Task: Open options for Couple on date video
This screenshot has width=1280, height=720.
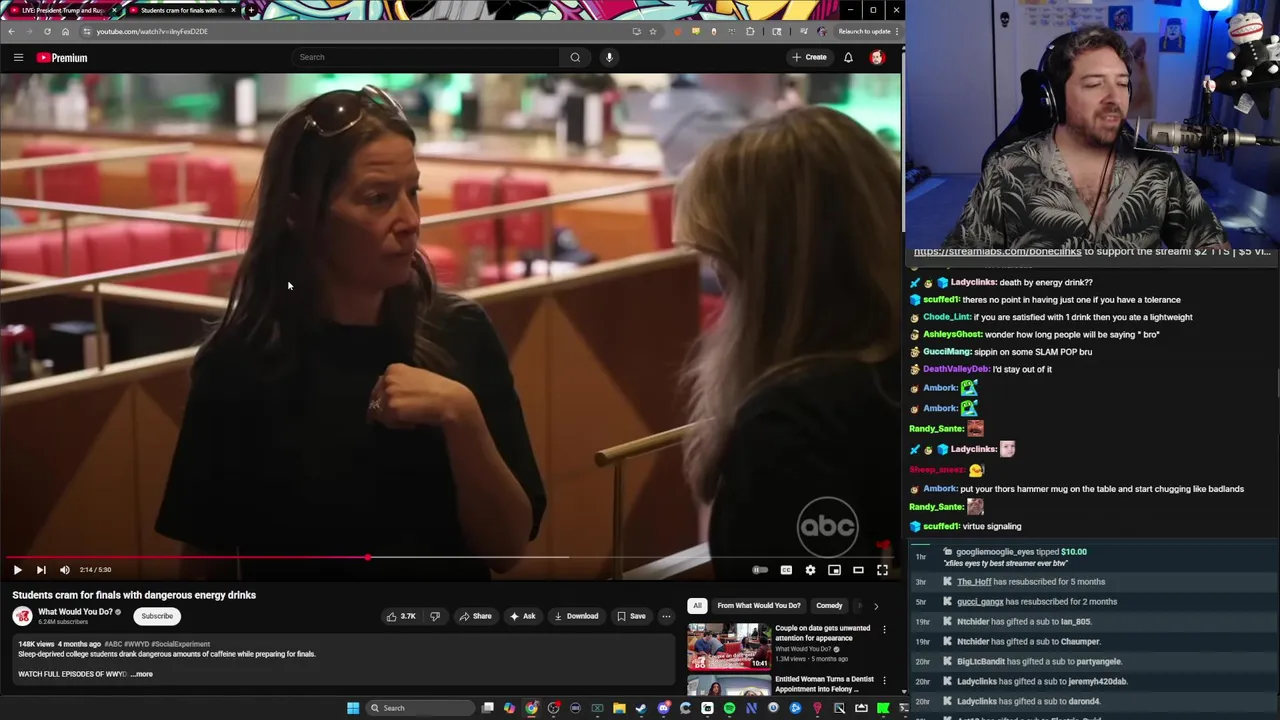Action: [884, 629]
